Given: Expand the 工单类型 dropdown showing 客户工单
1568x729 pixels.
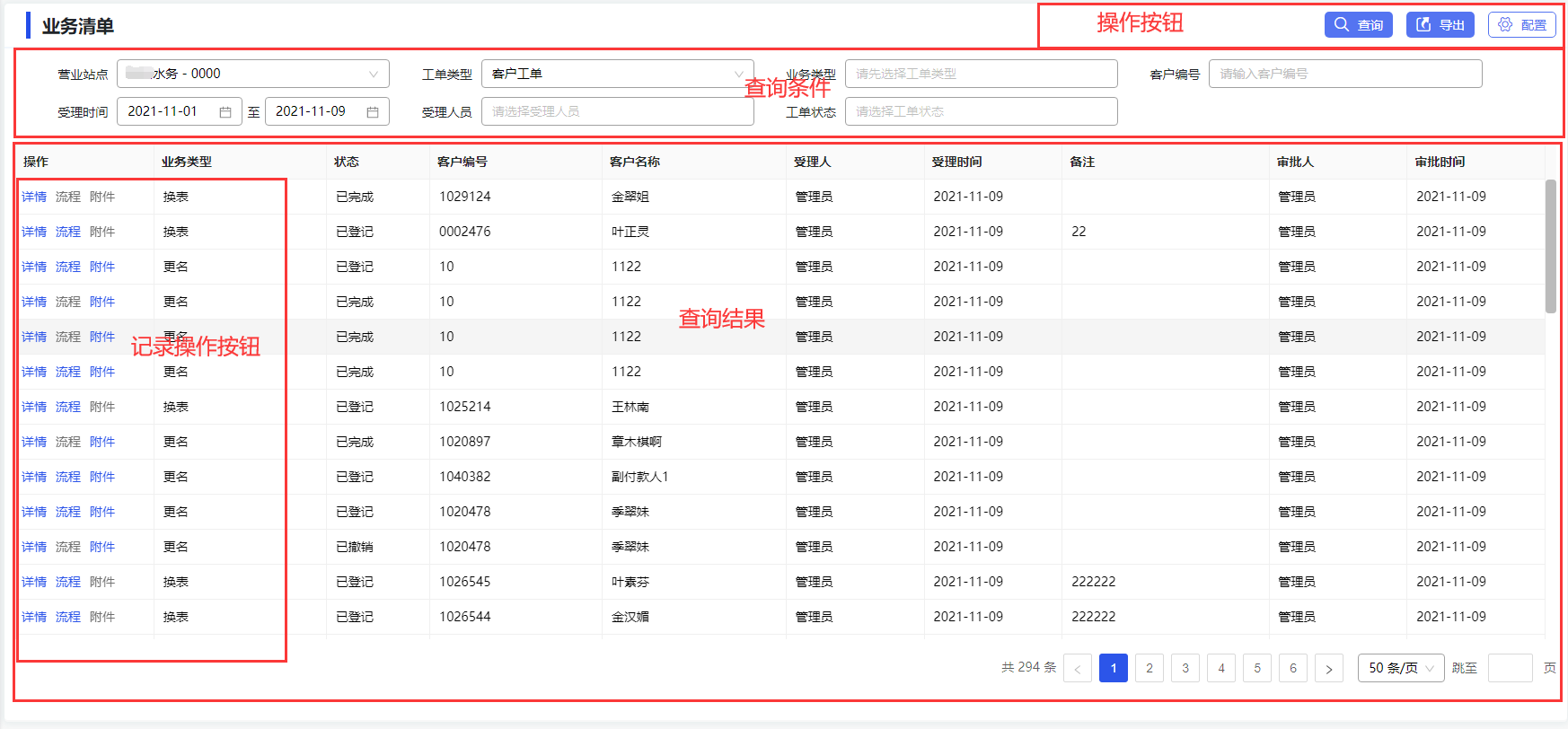Looking at the screenshot, I should point(618,74).
